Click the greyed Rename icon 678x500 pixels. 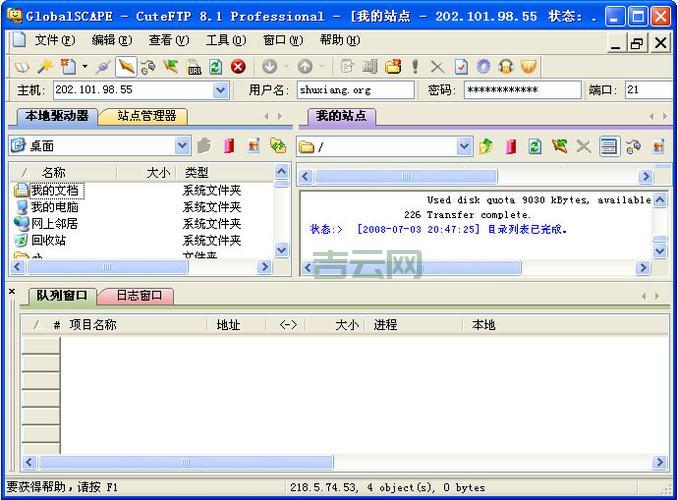(x=370, y=67)
